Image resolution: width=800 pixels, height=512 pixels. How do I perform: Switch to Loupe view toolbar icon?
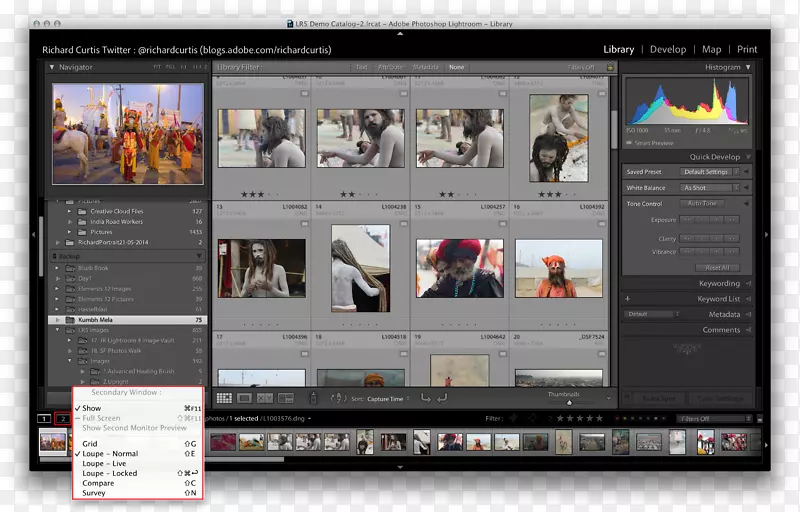(x=245, y=398)
